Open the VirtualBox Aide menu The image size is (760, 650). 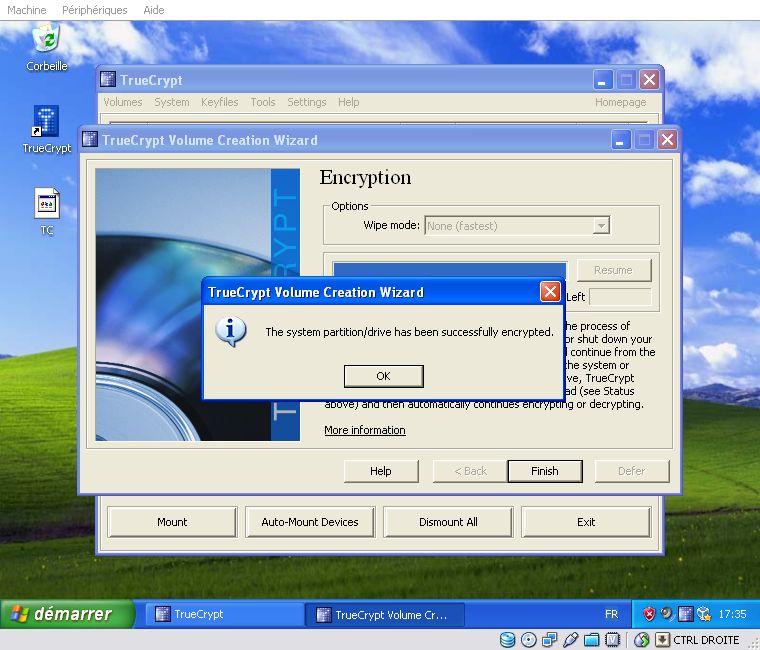tap(154, 10)
